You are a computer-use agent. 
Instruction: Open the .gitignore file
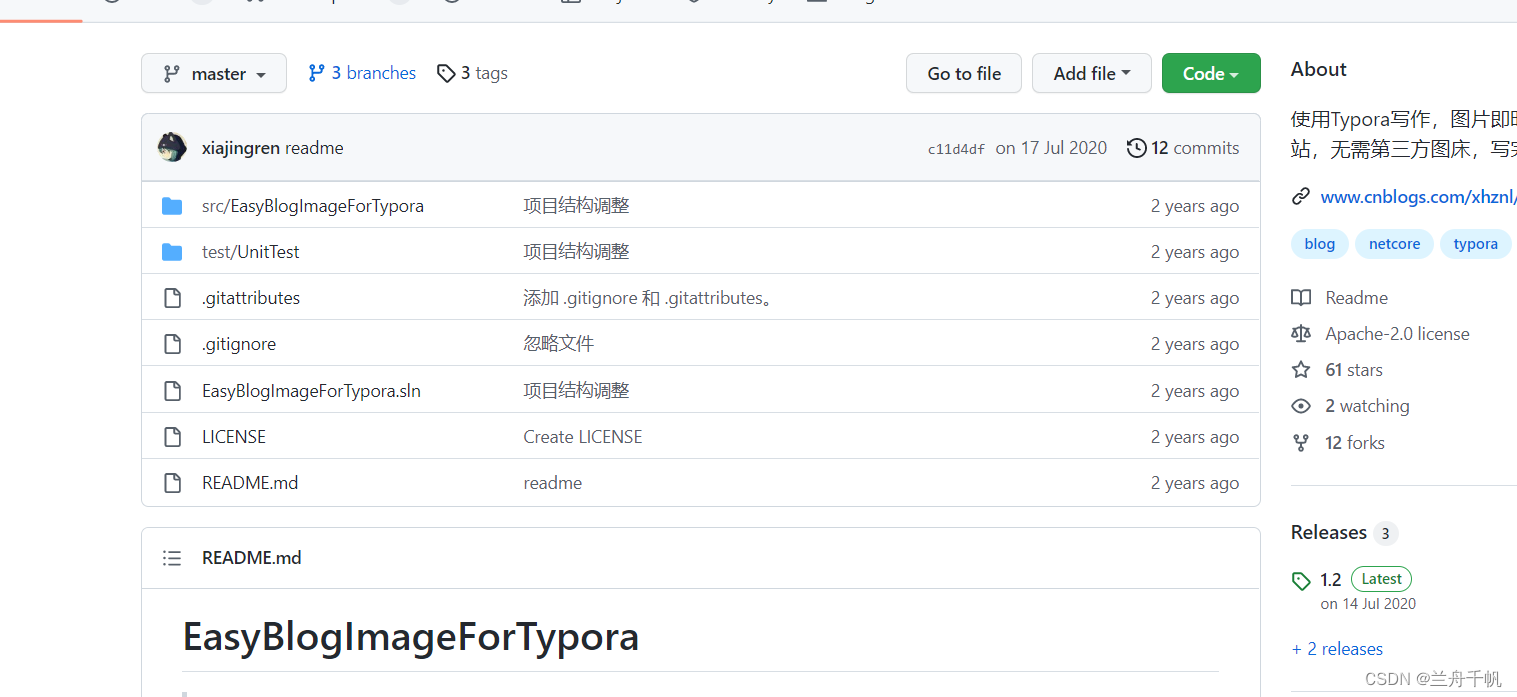click(x=239, y=344)
